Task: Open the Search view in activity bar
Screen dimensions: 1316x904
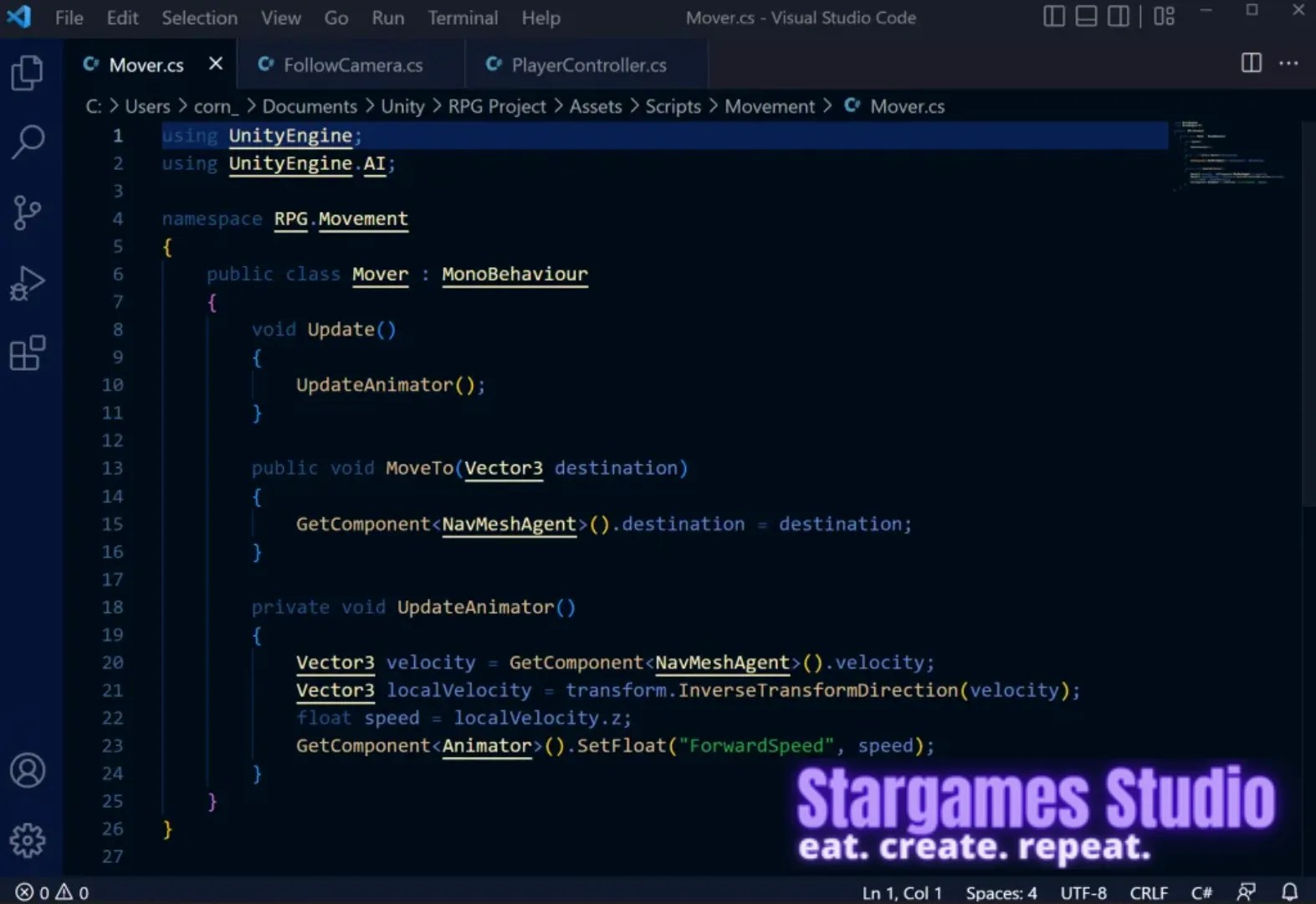Action: 28,142
